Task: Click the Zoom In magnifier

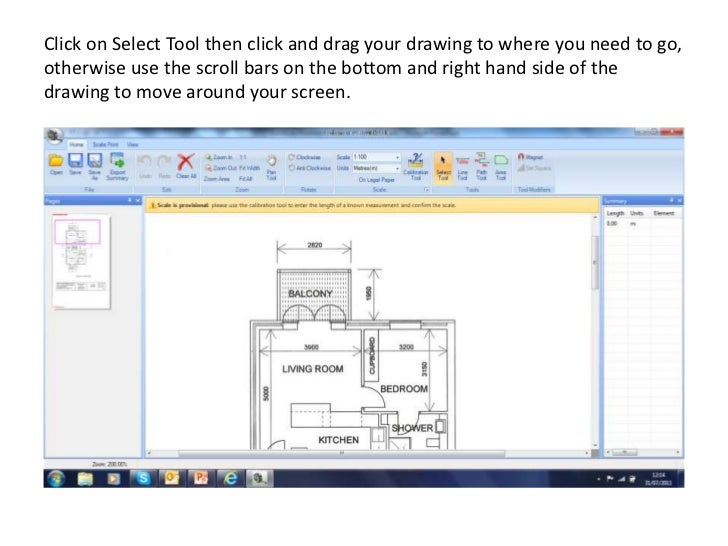Action: pyautogui.click(x=208, y=157)
